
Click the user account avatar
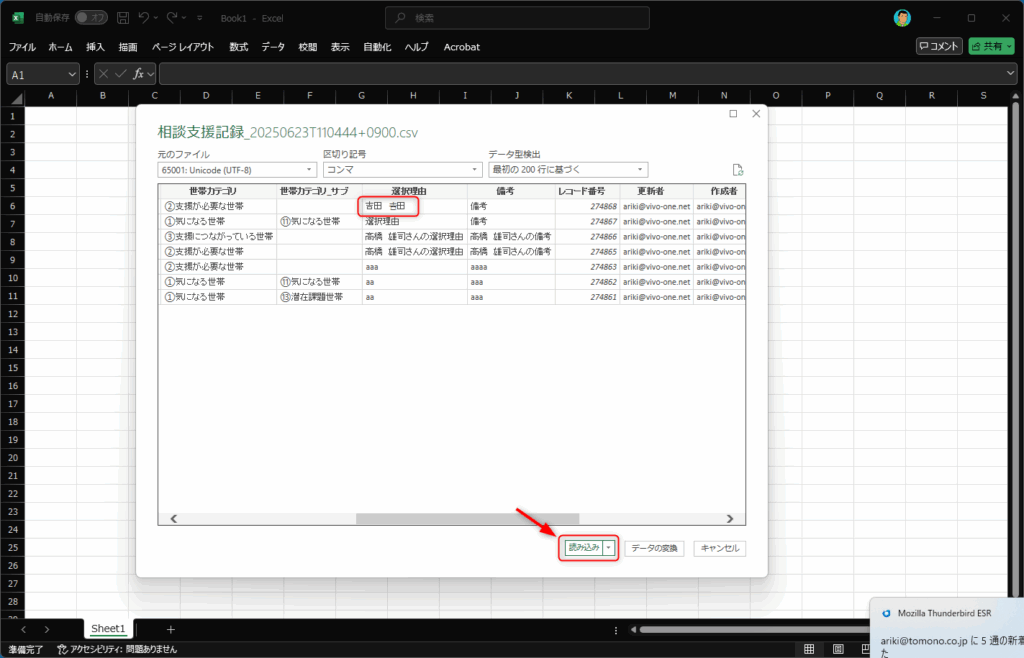[902, 18]
